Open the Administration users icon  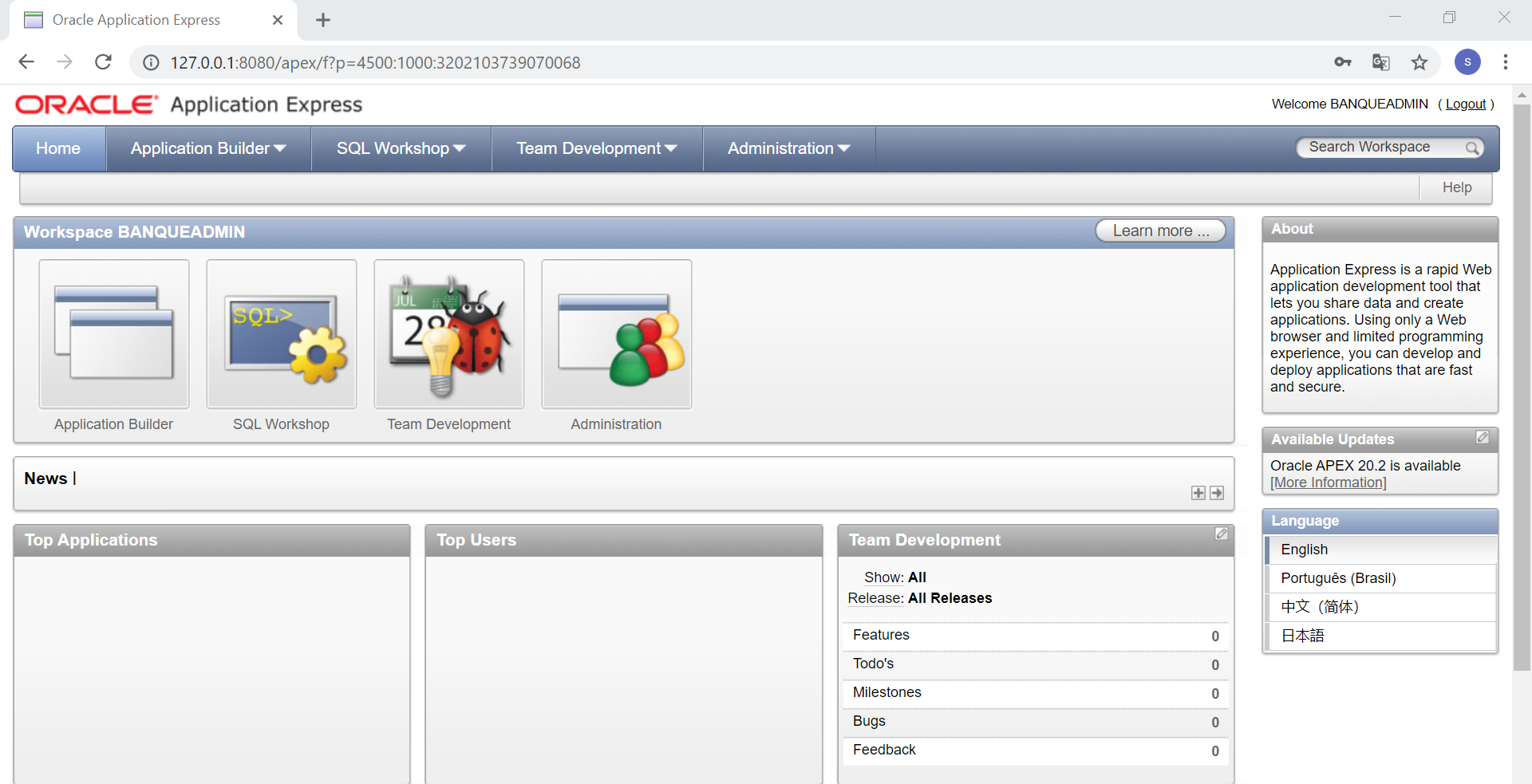point(617,334)
